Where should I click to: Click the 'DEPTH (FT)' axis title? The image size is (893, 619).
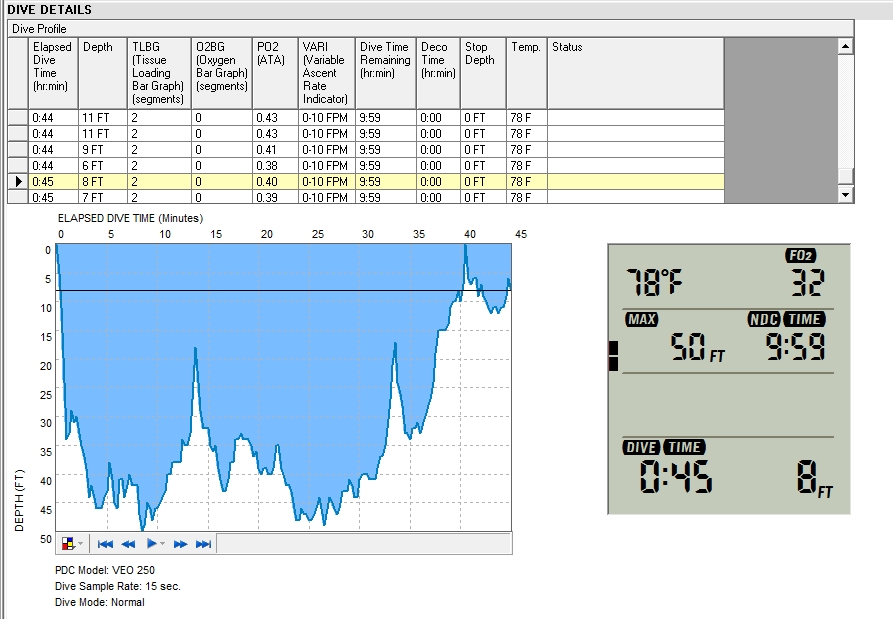tap(20, 501)
